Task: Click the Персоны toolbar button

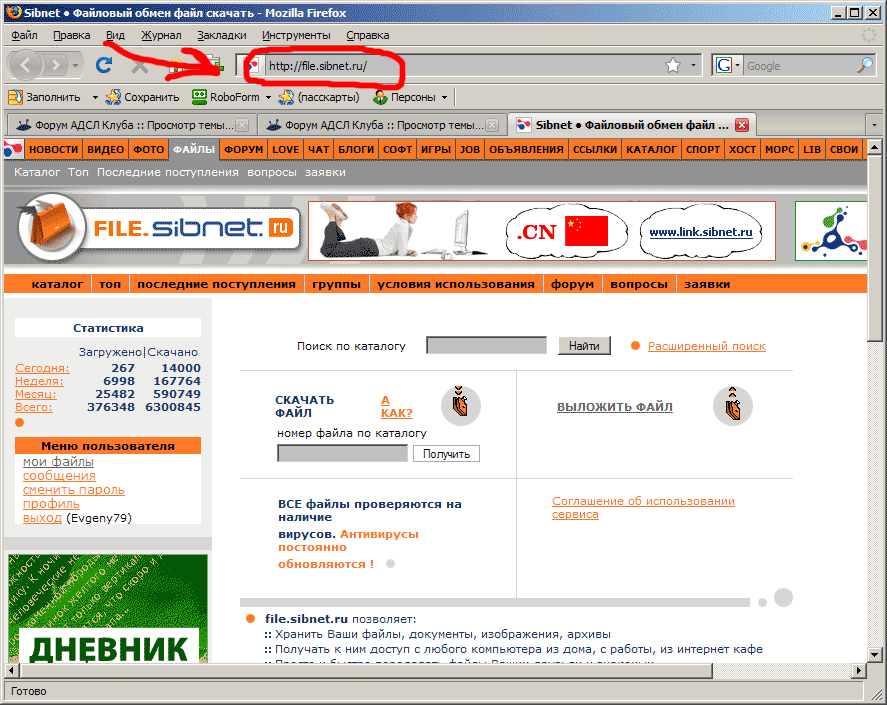Action: click(404, 97)
